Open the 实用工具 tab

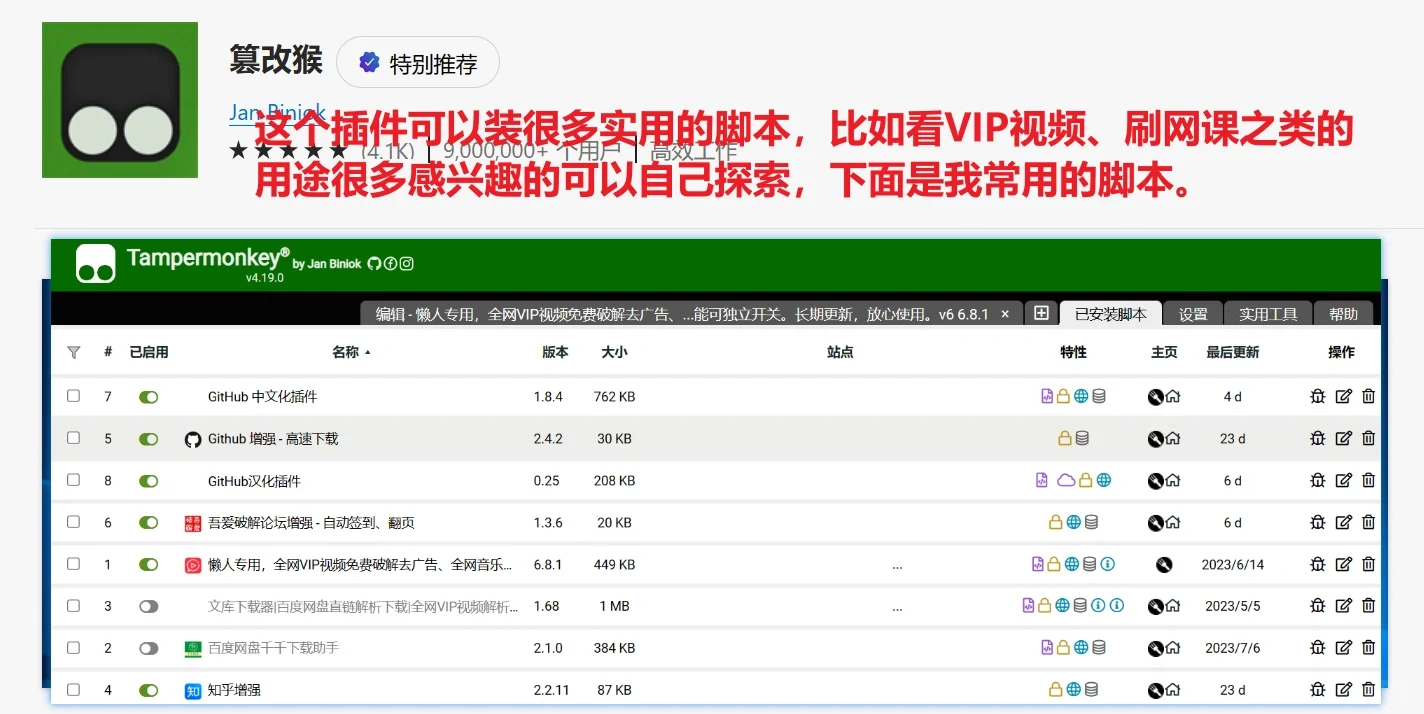1267,313
